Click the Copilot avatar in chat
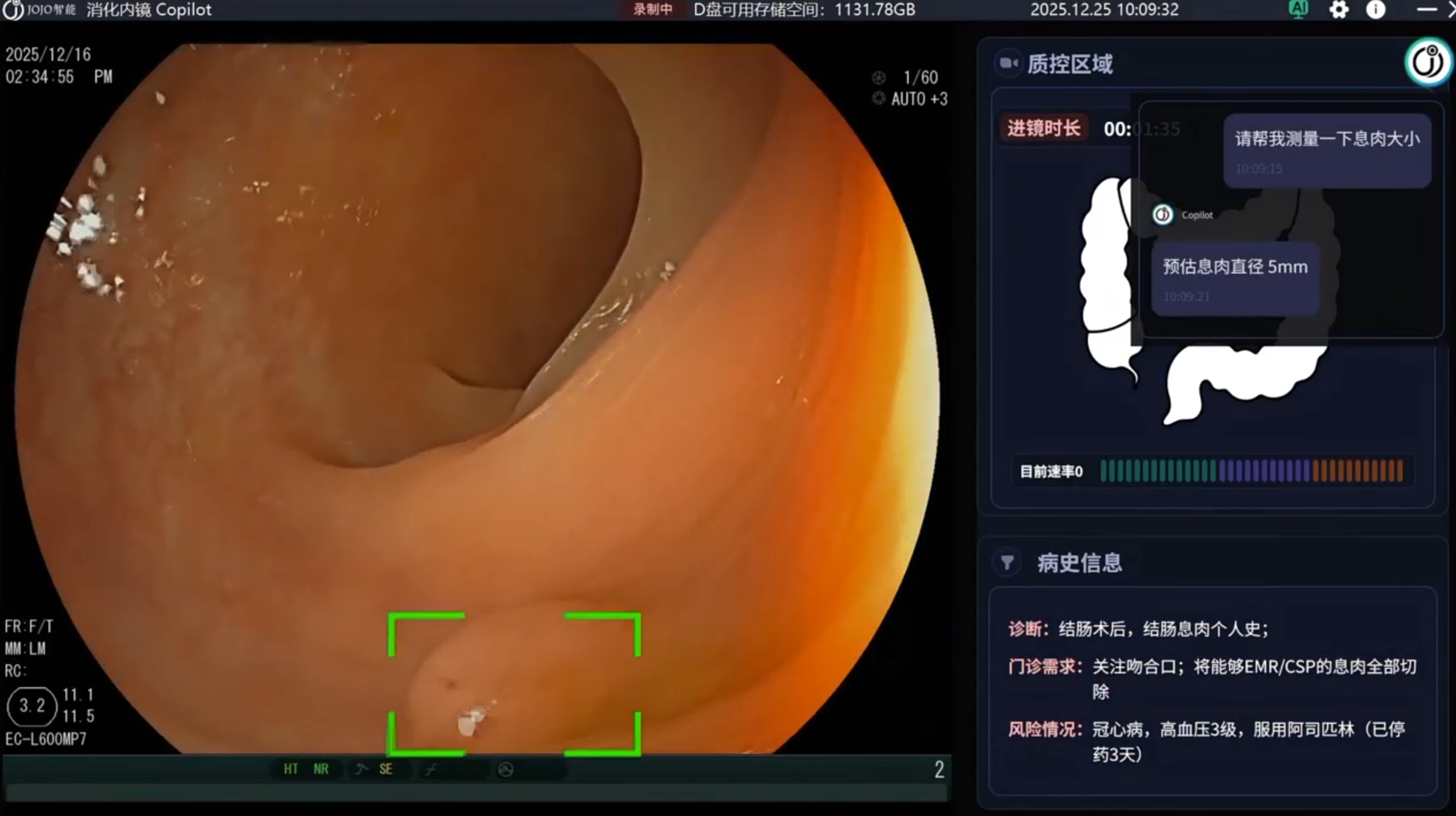 point(1163,215)
